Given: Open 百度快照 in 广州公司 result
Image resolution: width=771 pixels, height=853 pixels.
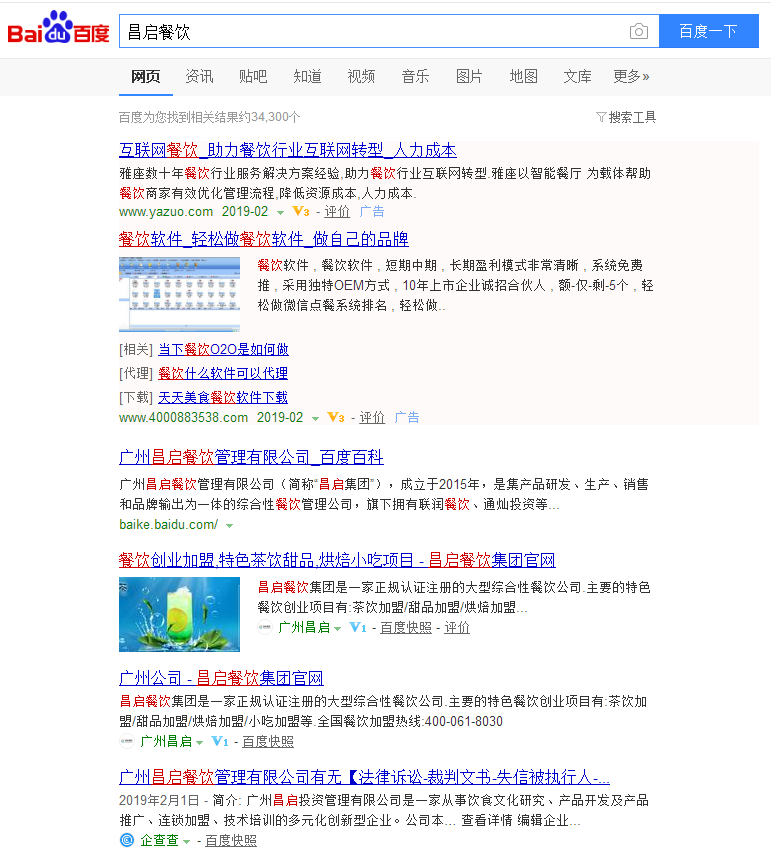Looking at the screenshot, I should click(268, 741).
